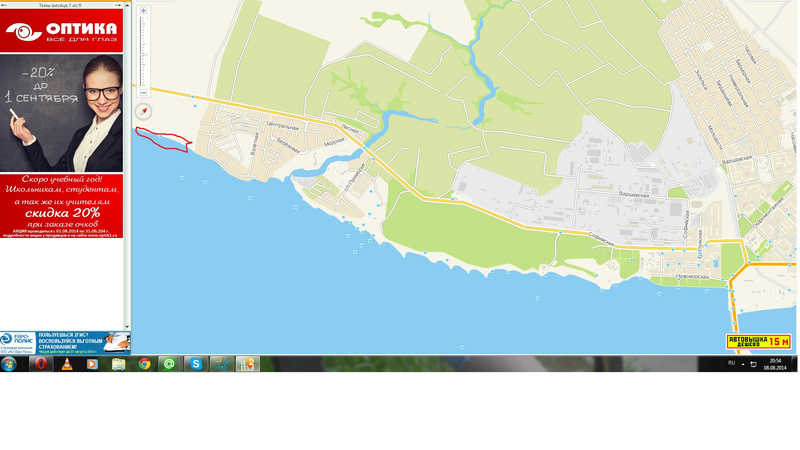
Task: Zoom out with the map minus button
Action: tap(143, 92)
